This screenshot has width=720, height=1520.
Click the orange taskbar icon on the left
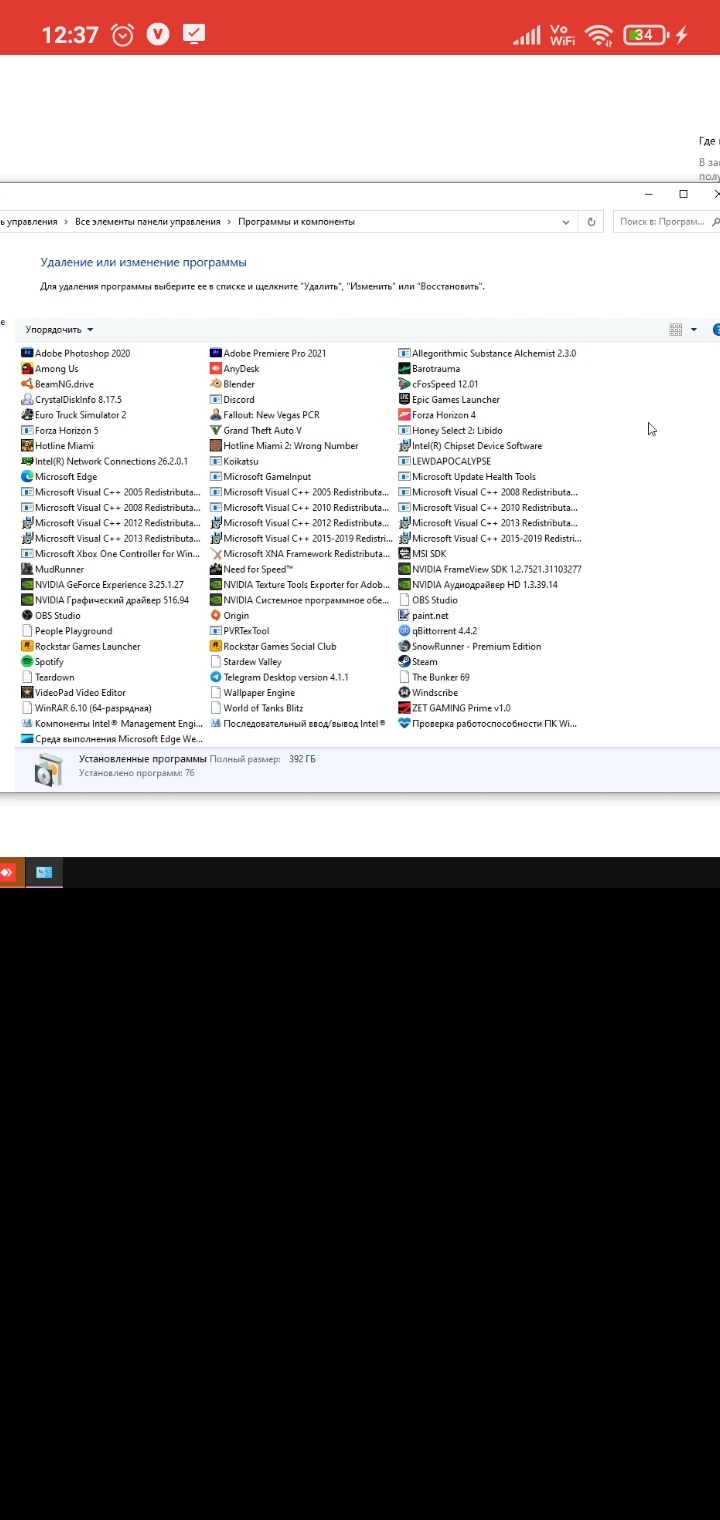click(x=7, y=872)
